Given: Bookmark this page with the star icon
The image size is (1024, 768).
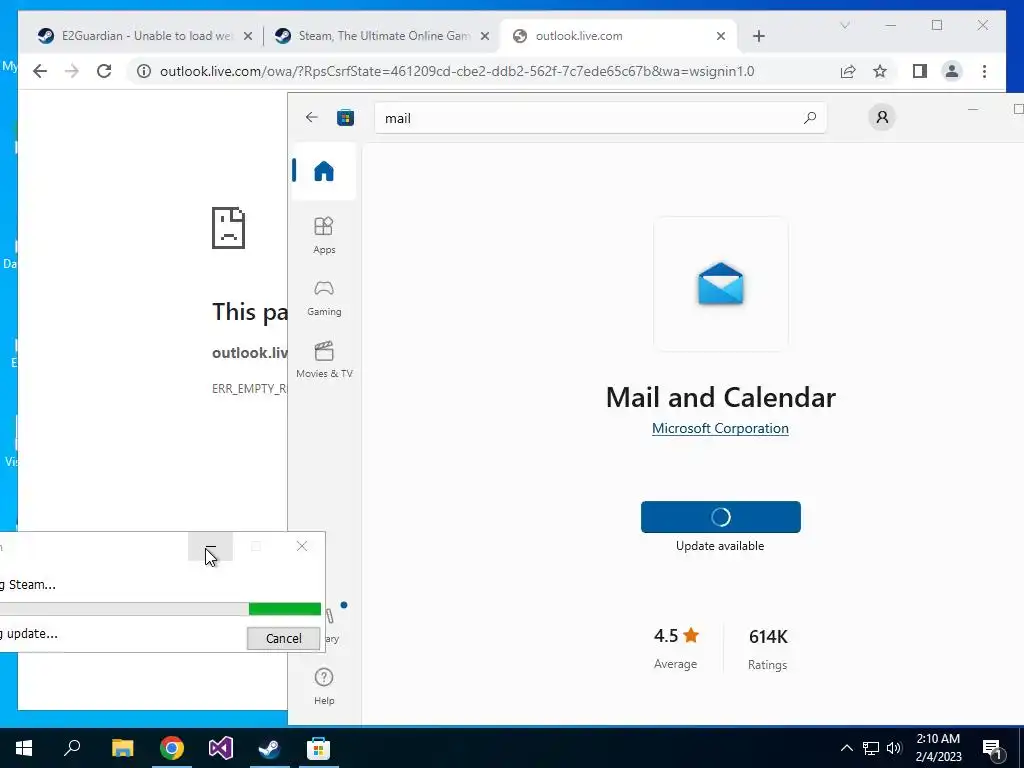Looking at the screenshot, I should 880,71.
